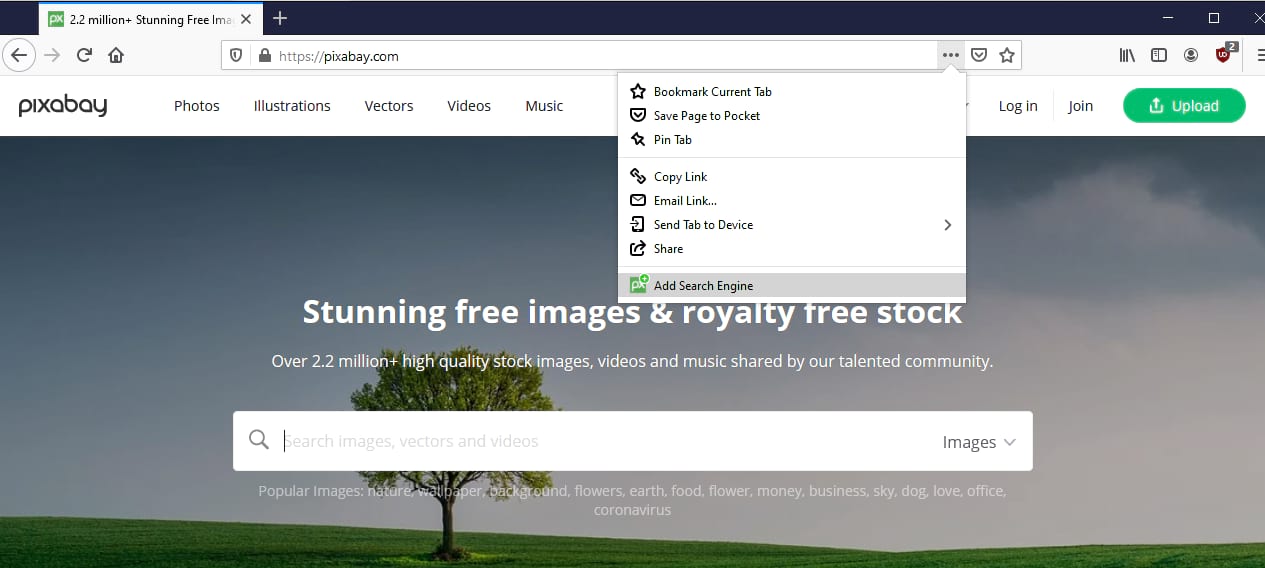1265x568 pixels.
Task: Toggle the sidebar view icon
Action: 1159,56
